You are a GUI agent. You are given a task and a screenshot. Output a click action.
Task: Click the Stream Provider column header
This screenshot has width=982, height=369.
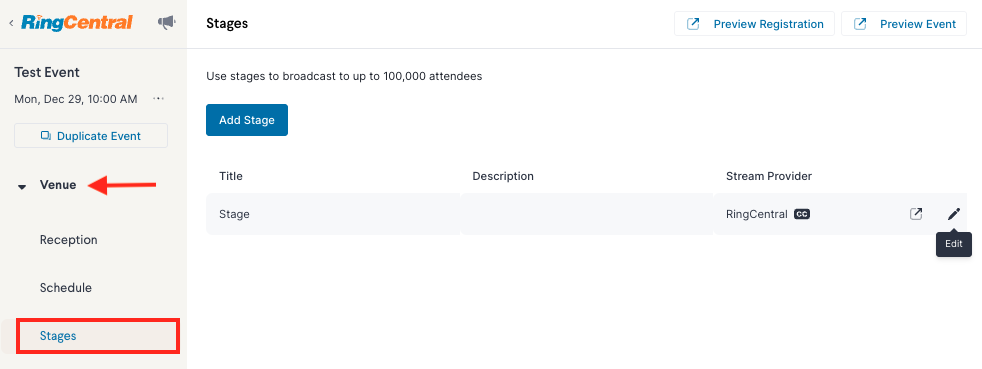click(768, 176)
